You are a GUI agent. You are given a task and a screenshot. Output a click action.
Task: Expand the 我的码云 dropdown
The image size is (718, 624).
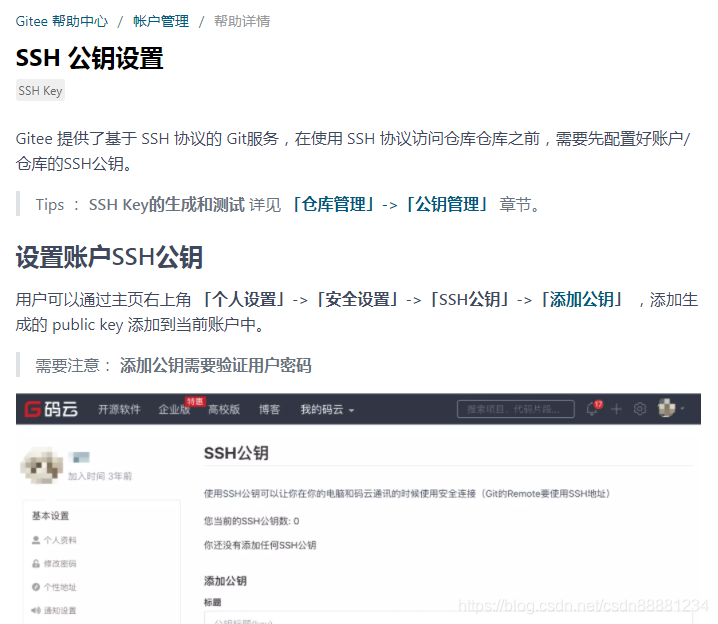point(327,409)
